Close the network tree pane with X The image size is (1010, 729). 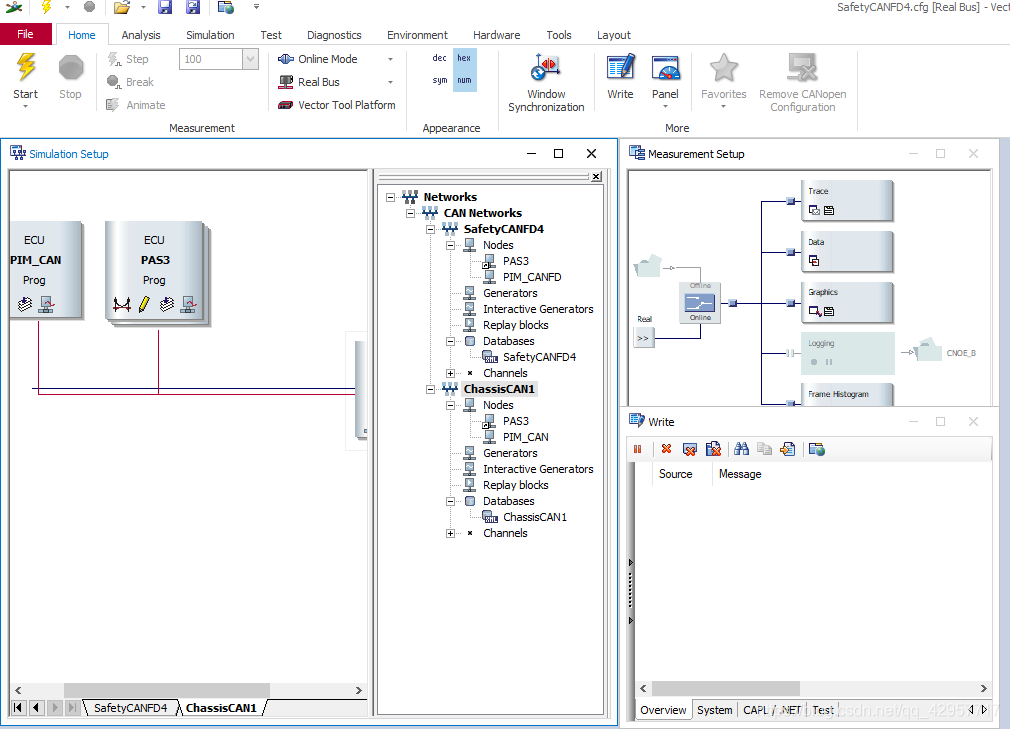(x=596, y=176)
